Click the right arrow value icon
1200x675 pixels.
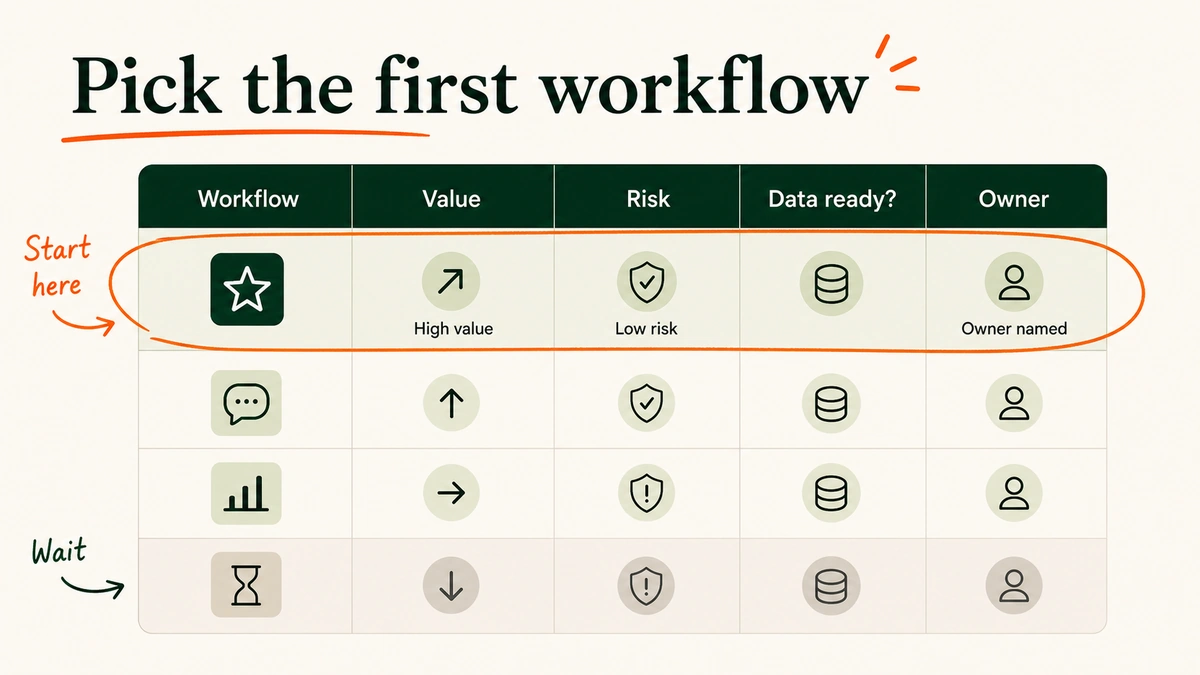click(x=451, y=492)
